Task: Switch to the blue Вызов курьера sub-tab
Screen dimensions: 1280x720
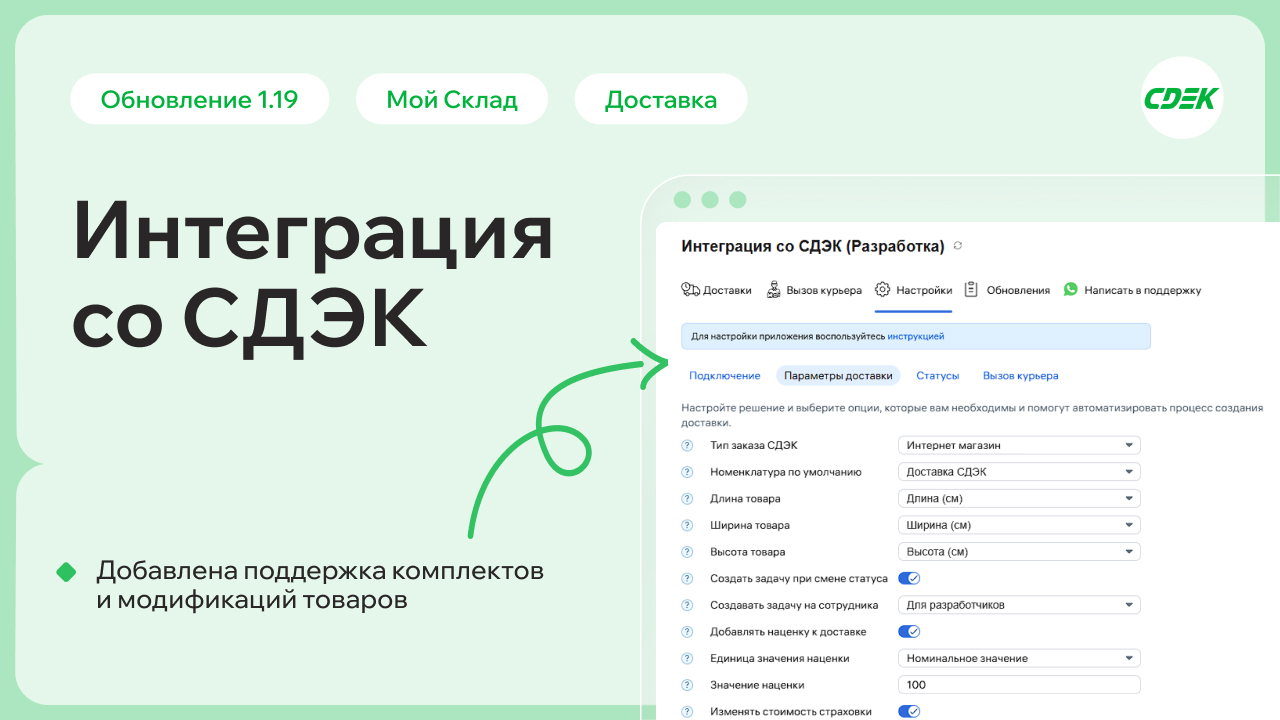Action: (x=1020, y=376)
